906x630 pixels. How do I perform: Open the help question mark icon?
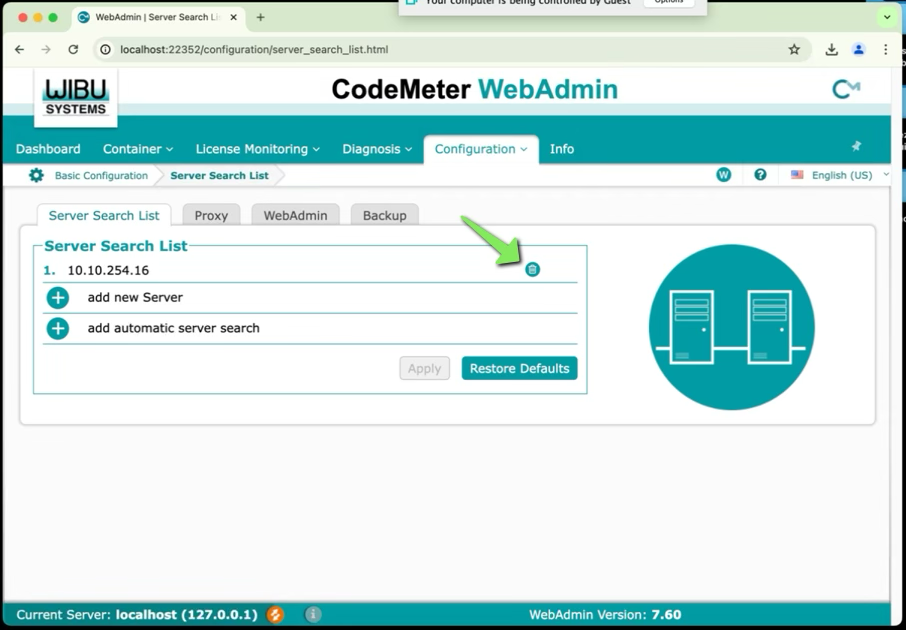(760, 175)
